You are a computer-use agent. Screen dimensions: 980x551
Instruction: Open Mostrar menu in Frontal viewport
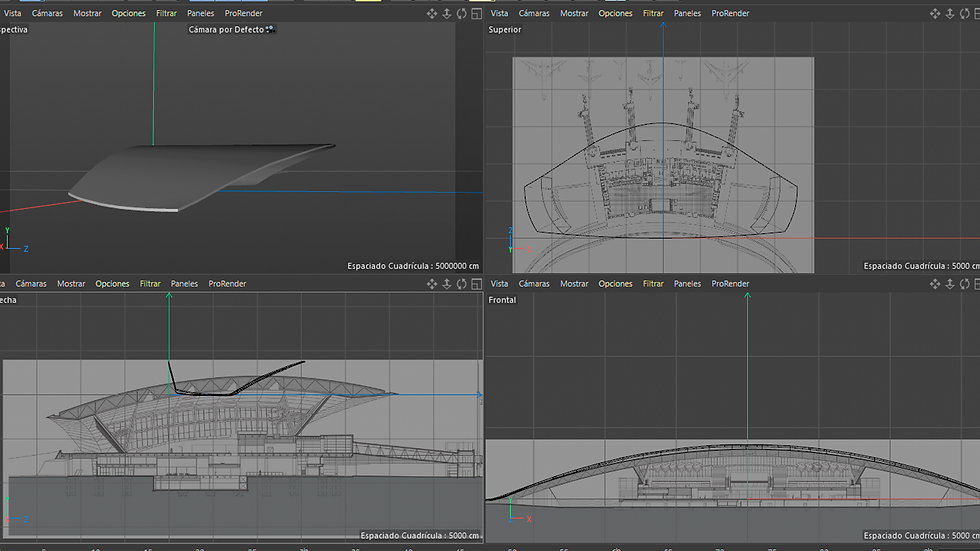coord(574,284)
